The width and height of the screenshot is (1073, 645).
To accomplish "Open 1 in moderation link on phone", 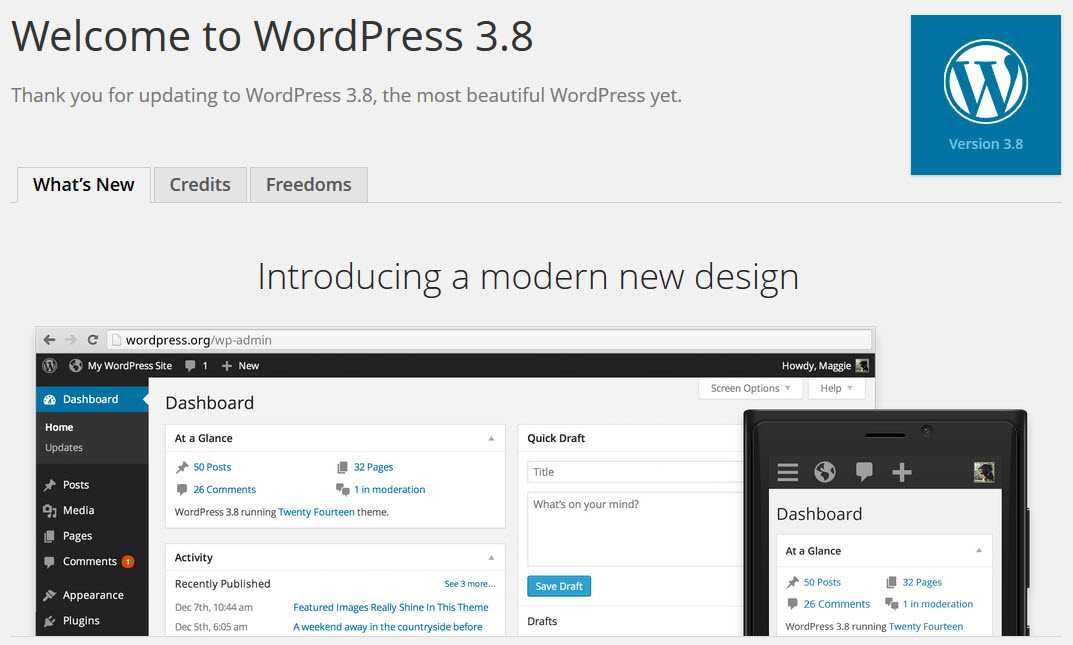I will [x=938, y=604].
